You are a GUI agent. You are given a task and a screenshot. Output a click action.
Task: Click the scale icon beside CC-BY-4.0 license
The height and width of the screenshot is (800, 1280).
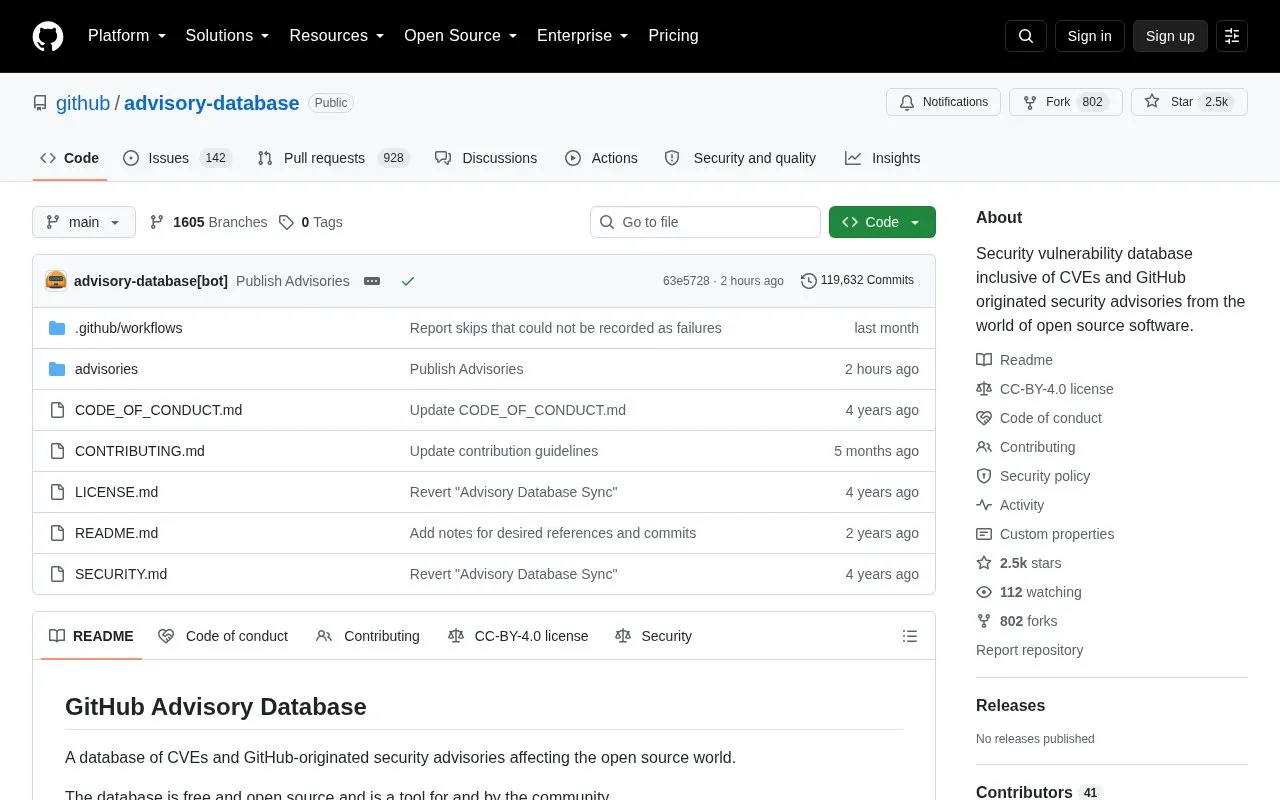tap(984, 389)
